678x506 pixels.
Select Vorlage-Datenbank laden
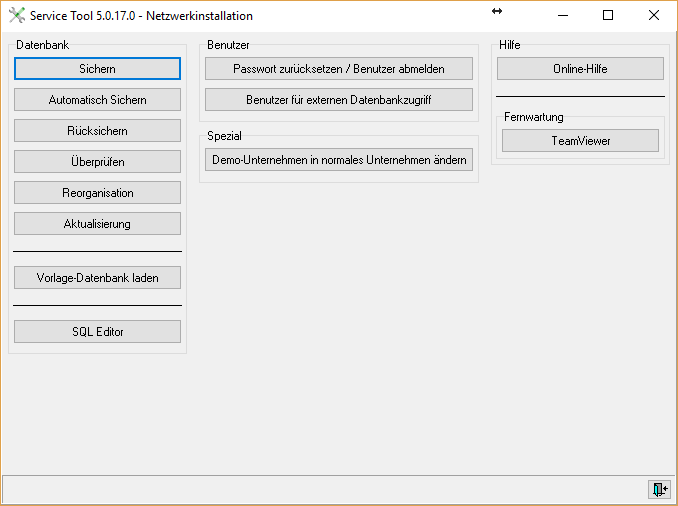coord(97,278)
